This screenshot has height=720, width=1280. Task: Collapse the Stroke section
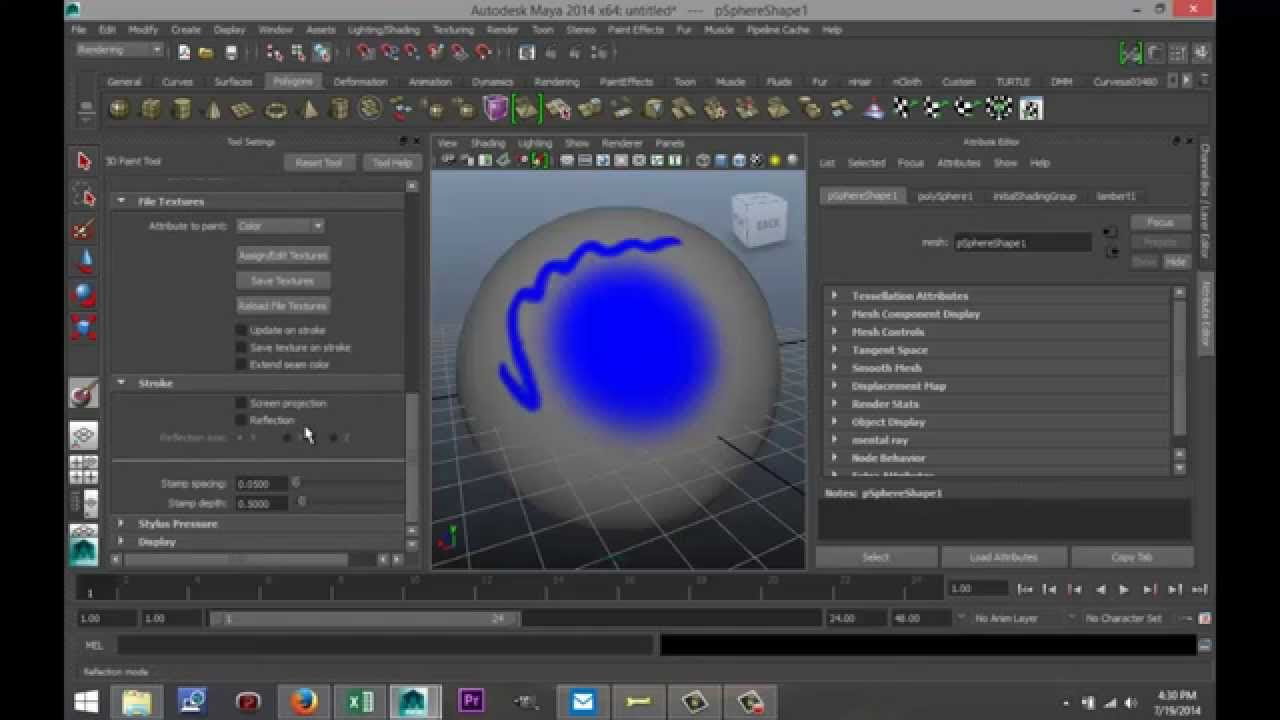121,383
